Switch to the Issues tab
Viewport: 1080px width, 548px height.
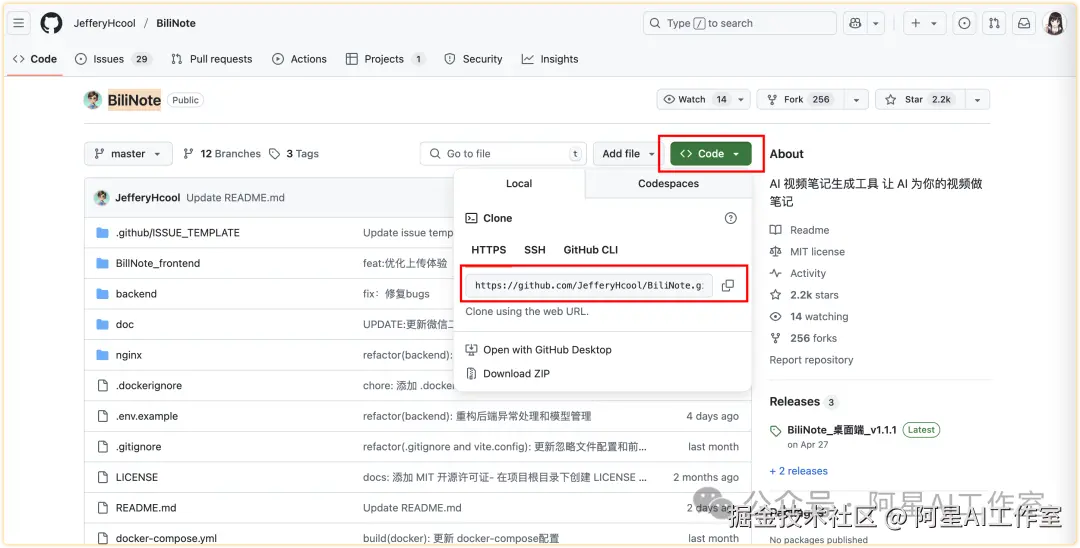[x=112, y=59]
